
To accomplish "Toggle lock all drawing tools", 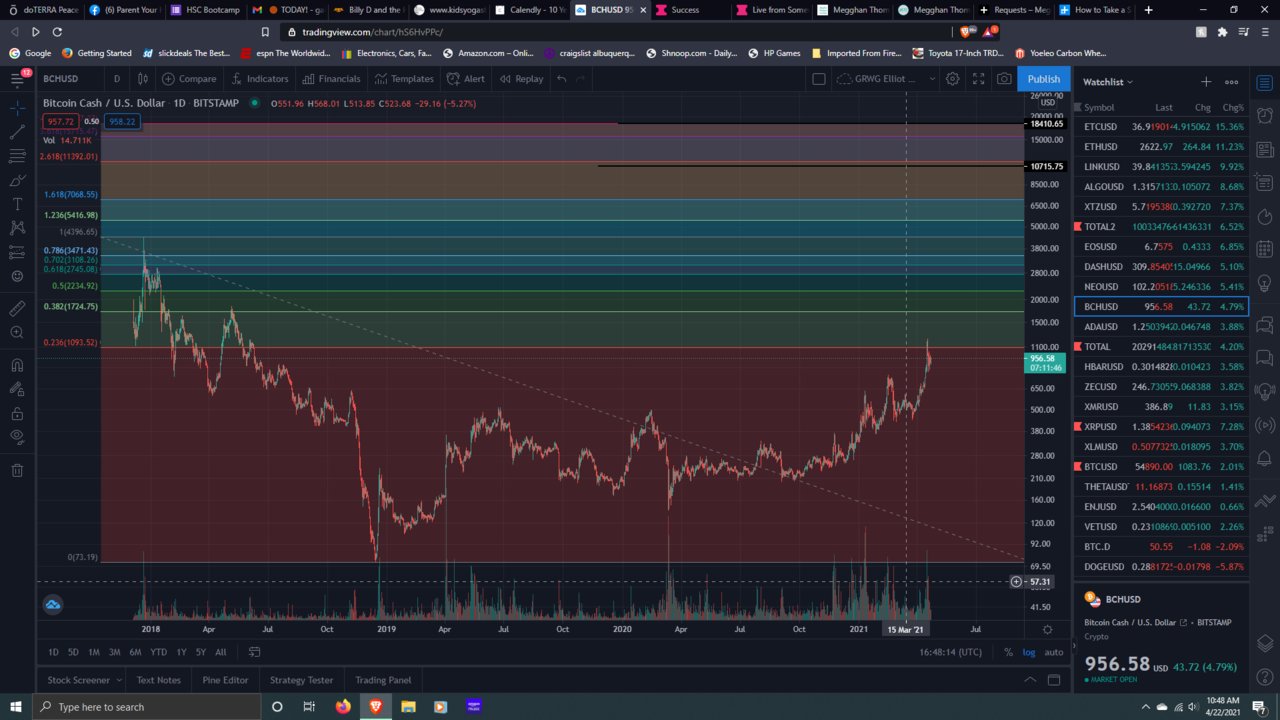I will tap(17, 413).
